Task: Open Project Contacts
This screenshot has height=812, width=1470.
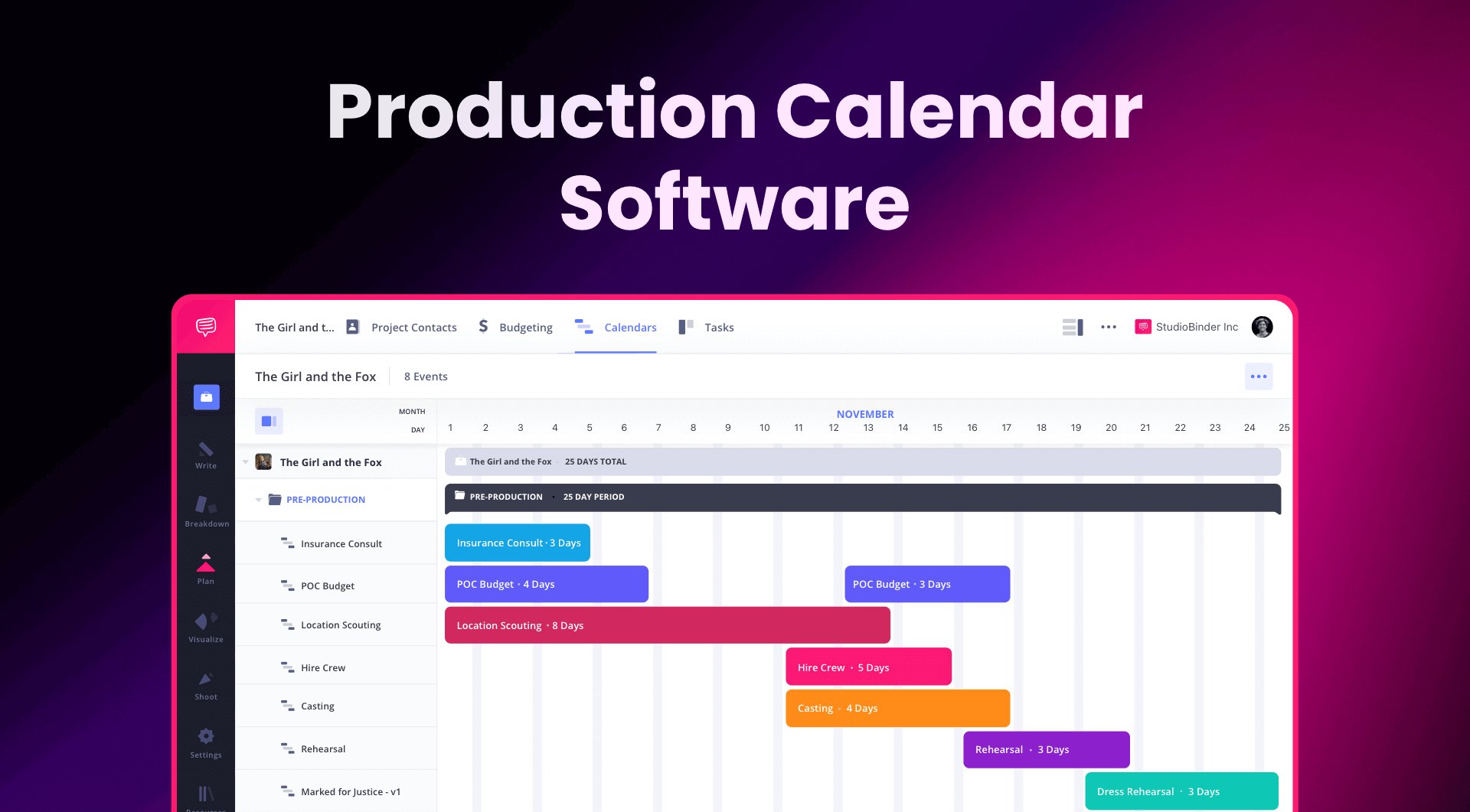Action: tap(413, 327)
